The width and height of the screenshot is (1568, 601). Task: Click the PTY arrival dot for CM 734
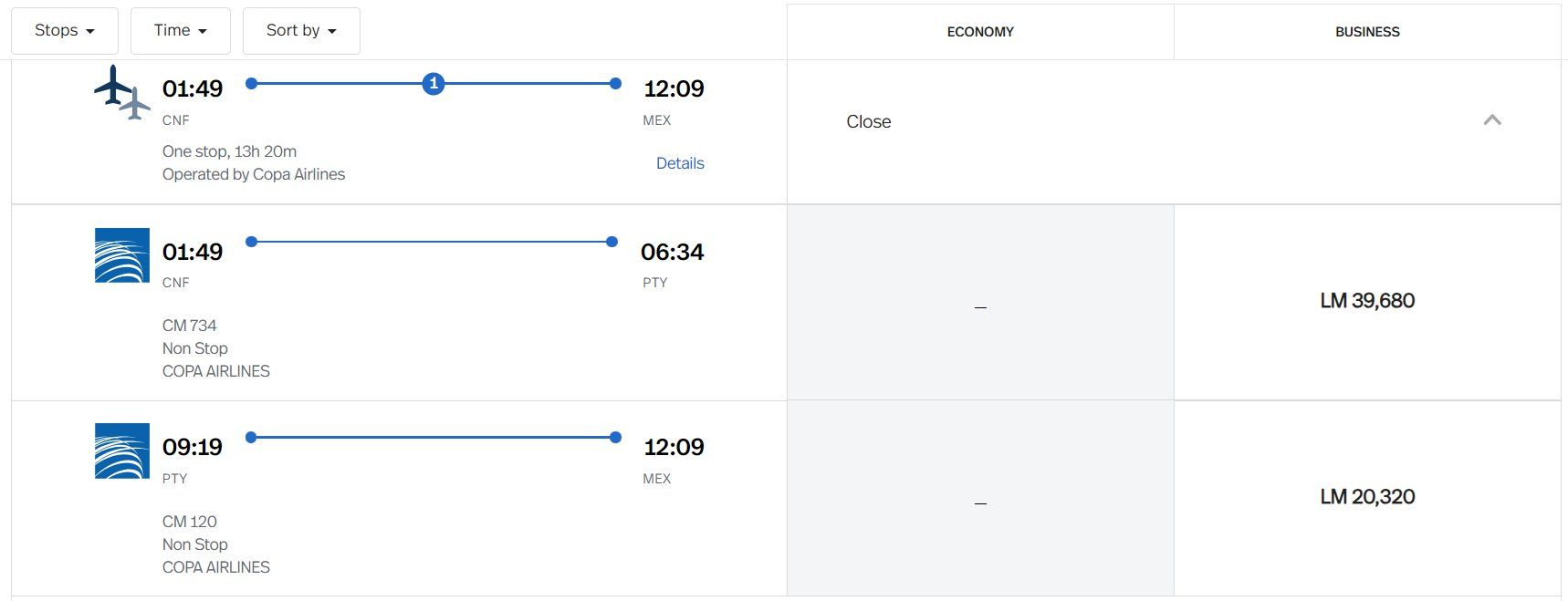612,242
